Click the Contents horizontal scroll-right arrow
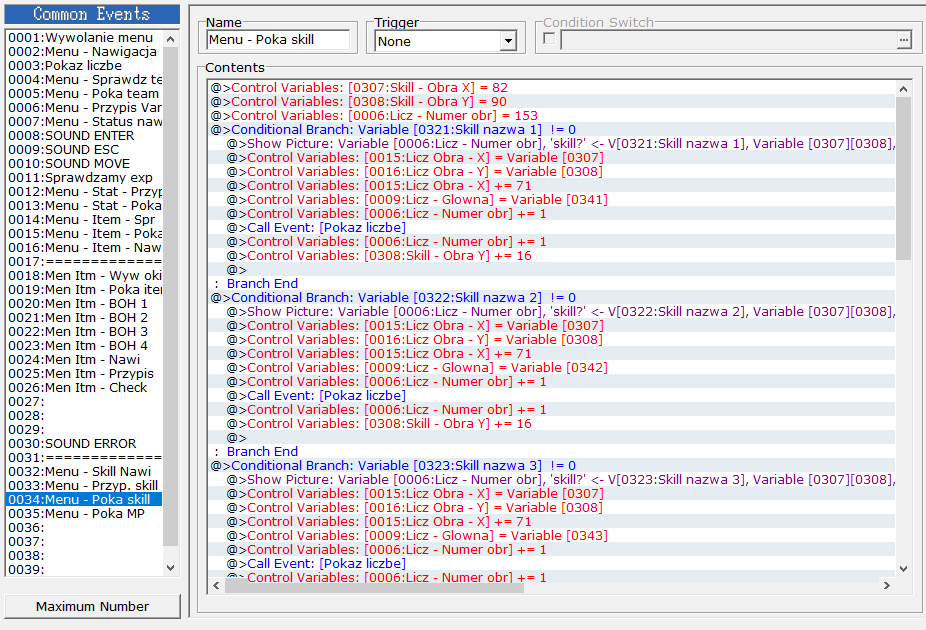 click(887, 586)
